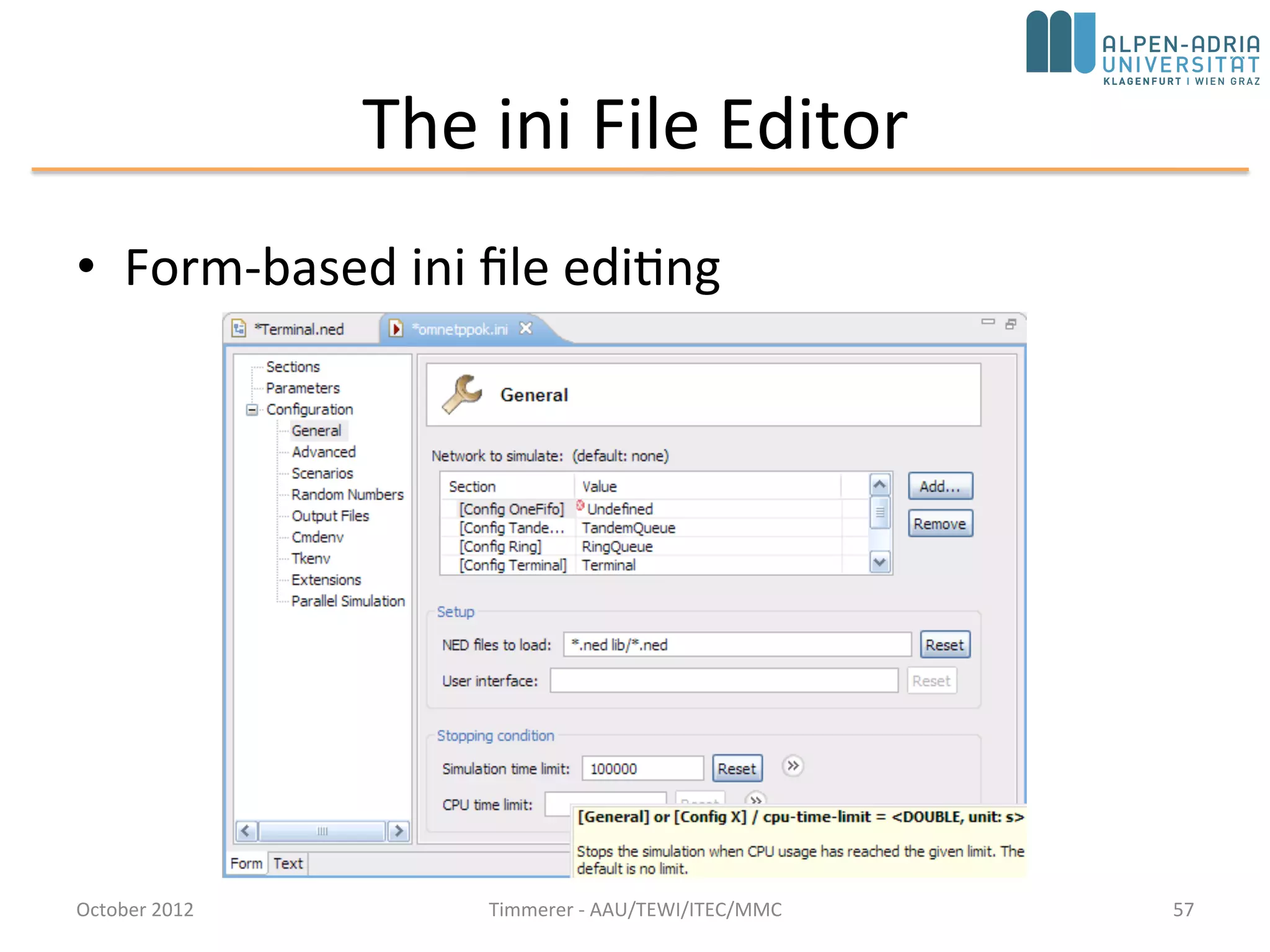1270x952 pixels.
Task: Open the Terminal.ned editor tab
Action: (x=299, y=329)
